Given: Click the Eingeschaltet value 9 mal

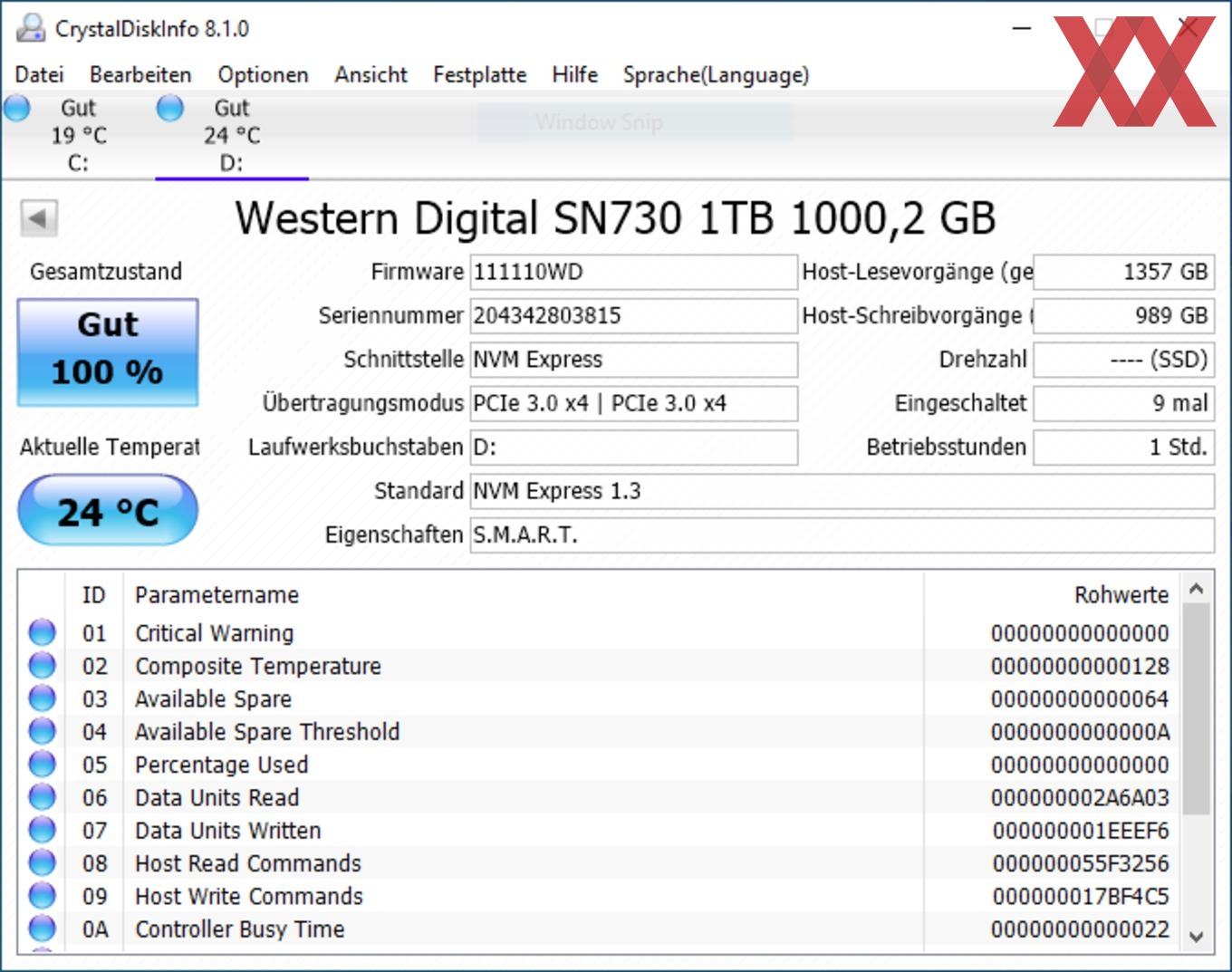Looking at the screenshot, I should click(1123, 403).
